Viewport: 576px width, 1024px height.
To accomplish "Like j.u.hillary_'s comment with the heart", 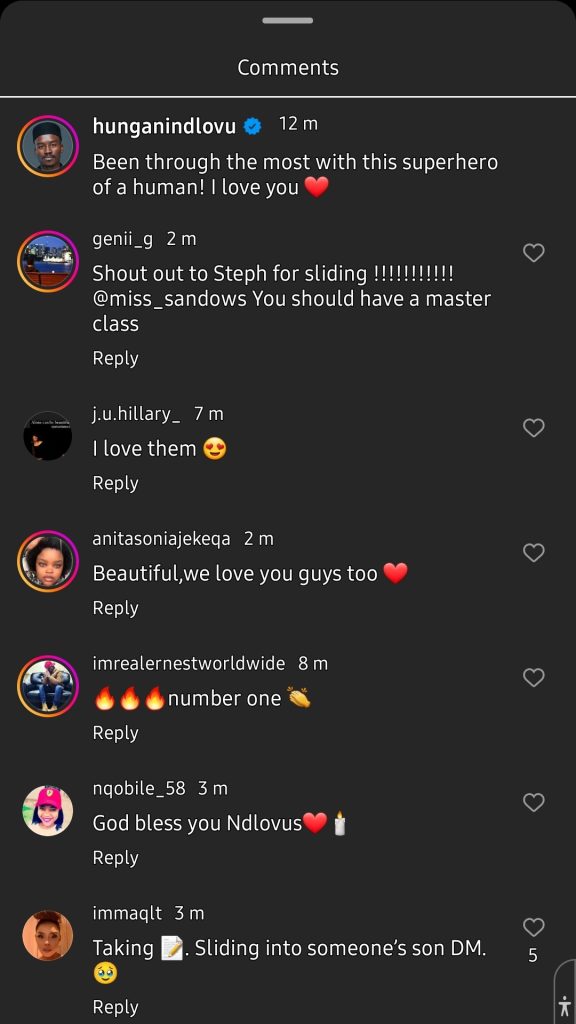I will point(534,428).
